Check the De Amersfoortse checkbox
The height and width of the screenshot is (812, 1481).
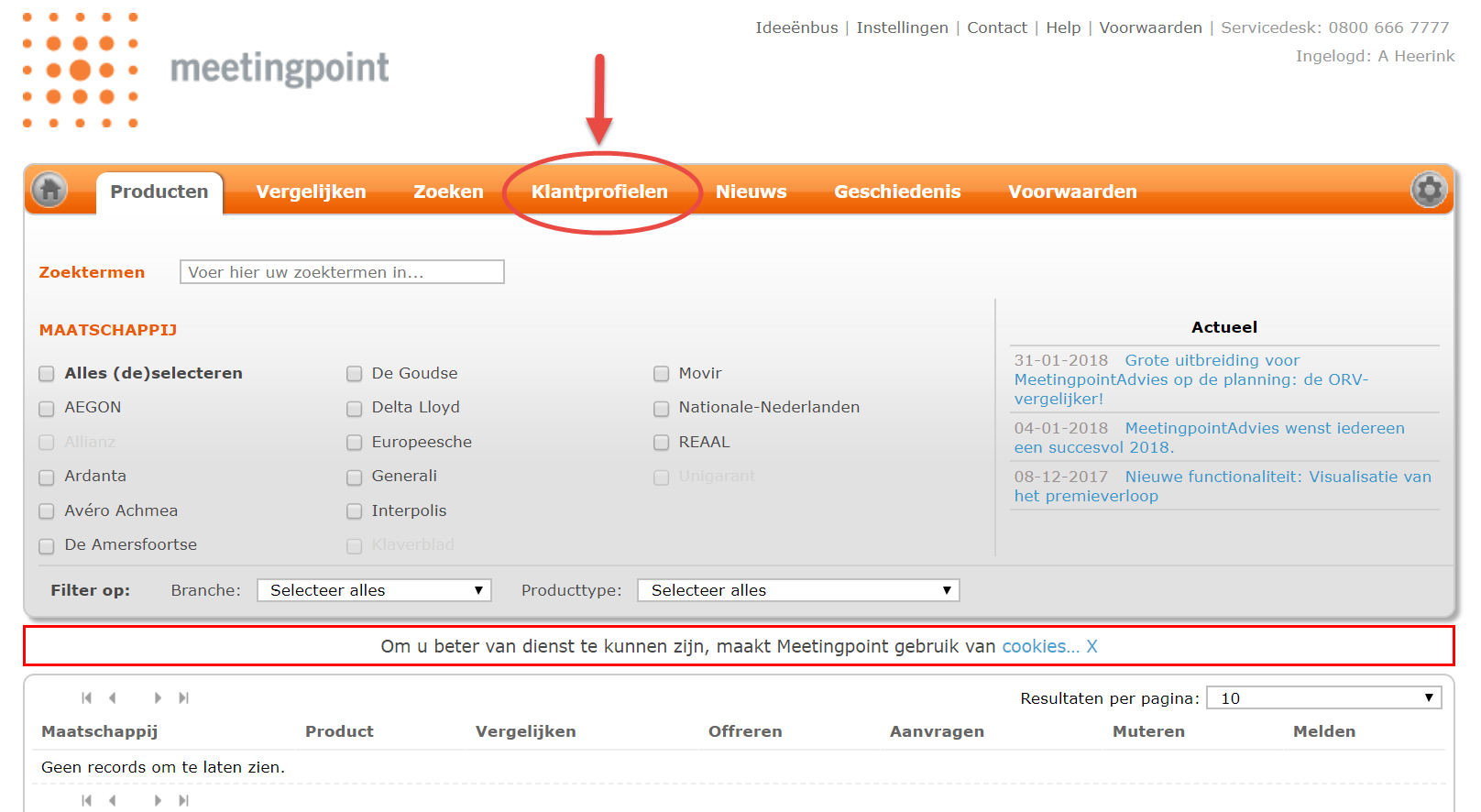click(47, 546)
